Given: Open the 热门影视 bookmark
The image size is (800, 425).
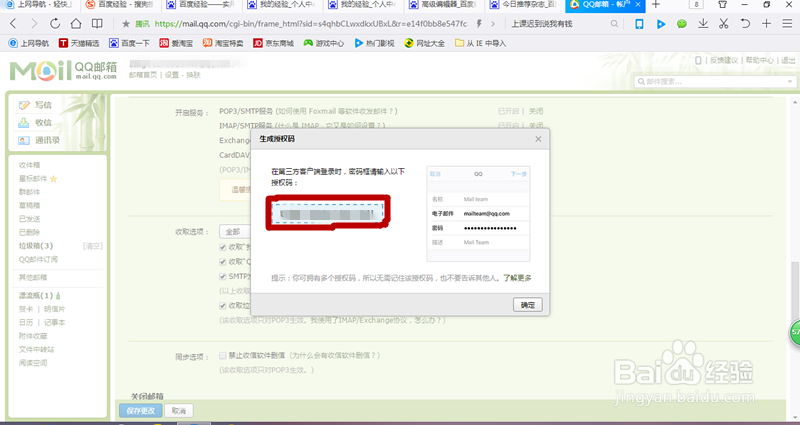Looking at the screenshot, I should click(374, 43).
